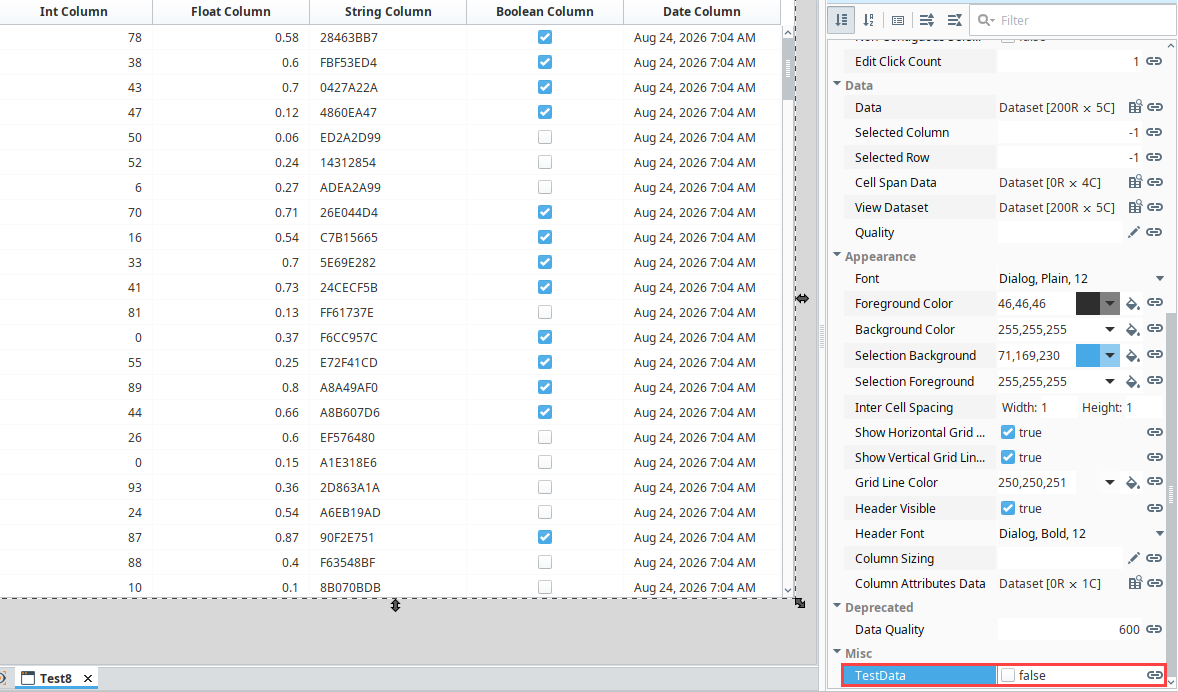Sort table by Float Column header
Viewport: 1178px width, 692px height.
[231, 11]
